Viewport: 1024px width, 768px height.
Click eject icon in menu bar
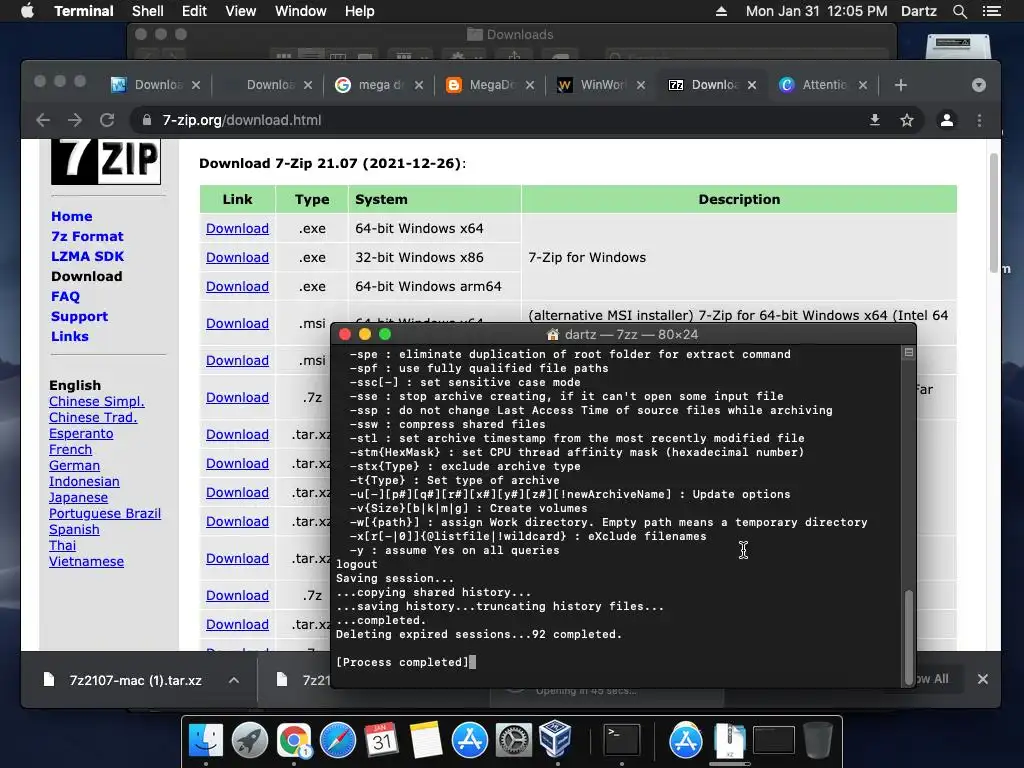721,11
